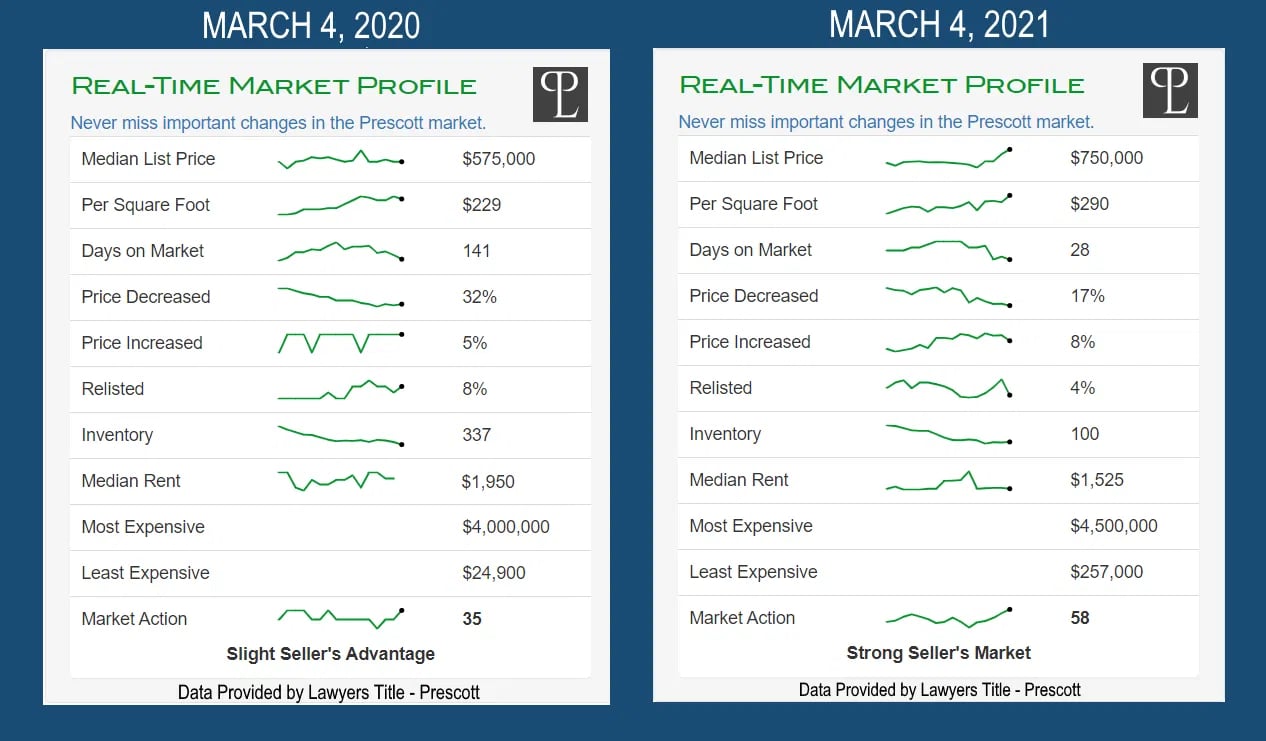Click the 2020 Inventory trend sparkline
Viewport: 1266px width, 741px height.
click(x=340, y=436)
